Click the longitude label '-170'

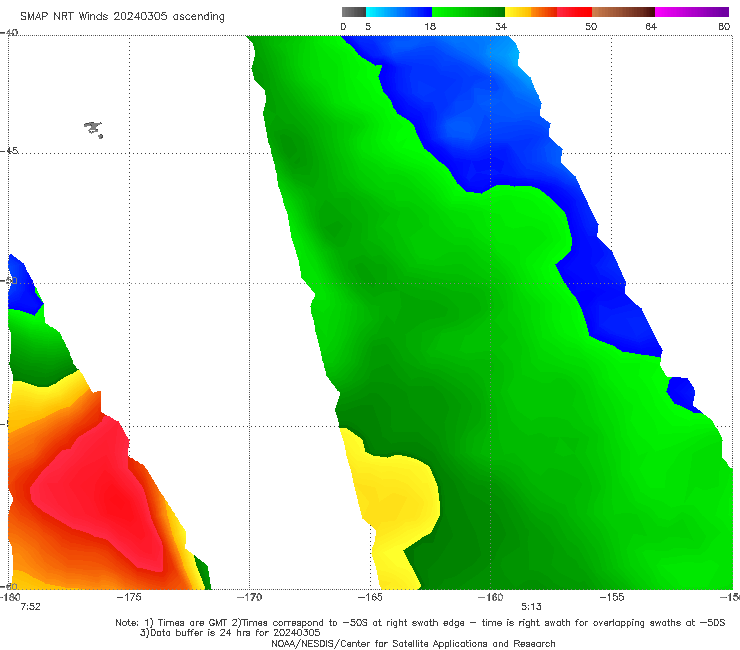tap(249, 597)
